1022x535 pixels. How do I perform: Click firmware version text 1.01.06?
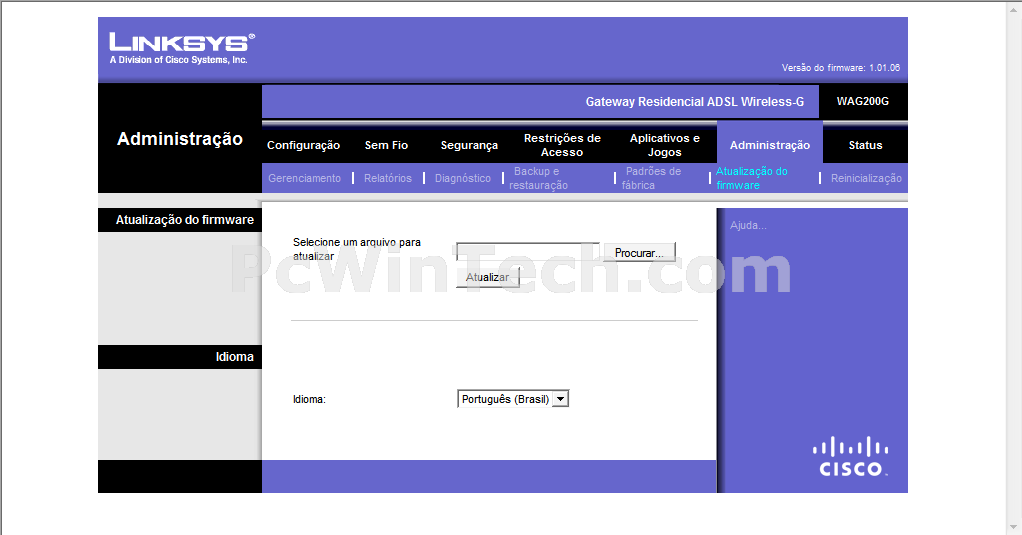tap(884, 68)
